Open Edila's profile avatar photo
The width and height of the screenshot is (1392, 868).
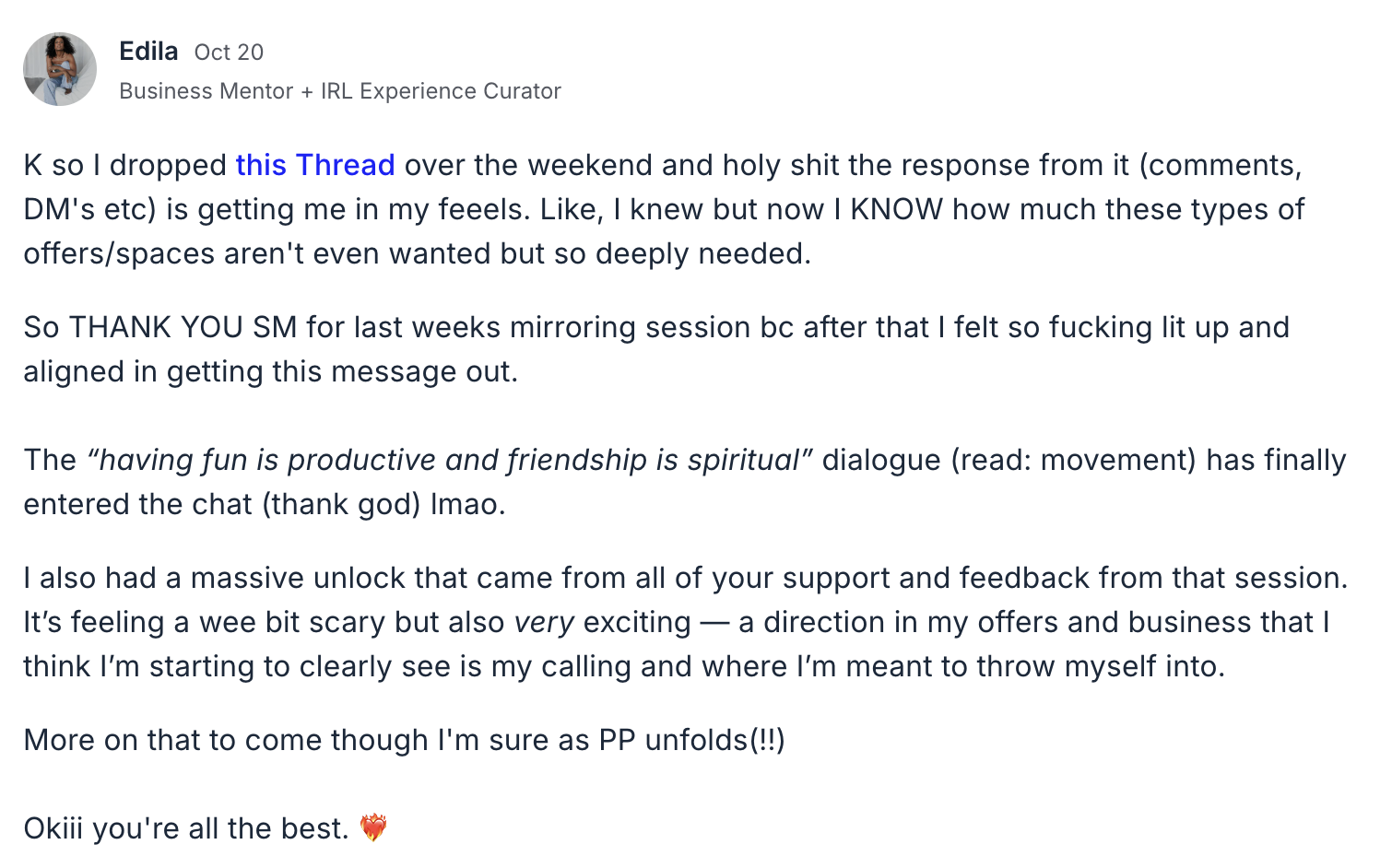(60, 69)
